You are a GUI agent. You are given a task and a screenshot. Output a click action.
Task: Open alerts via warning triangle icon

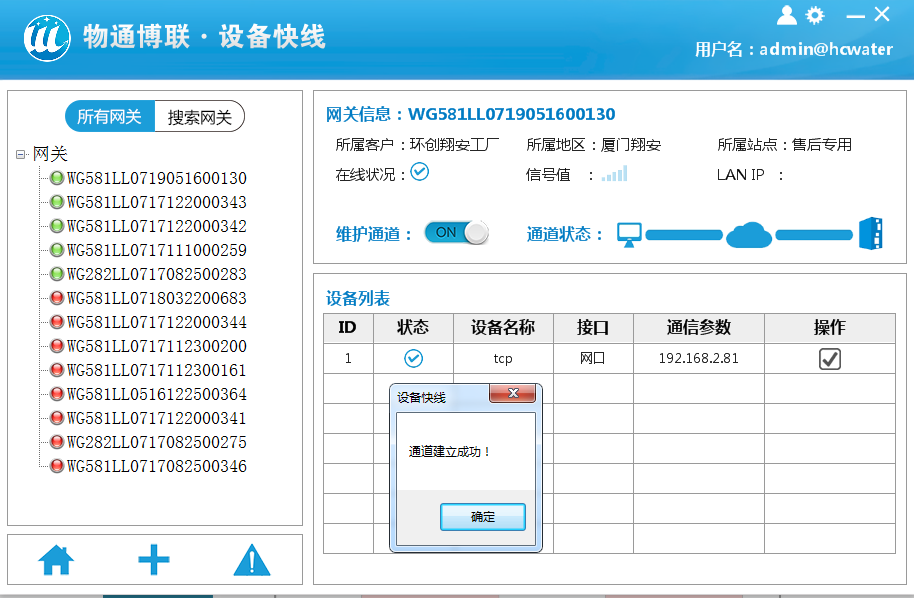[x=252, y=560]
